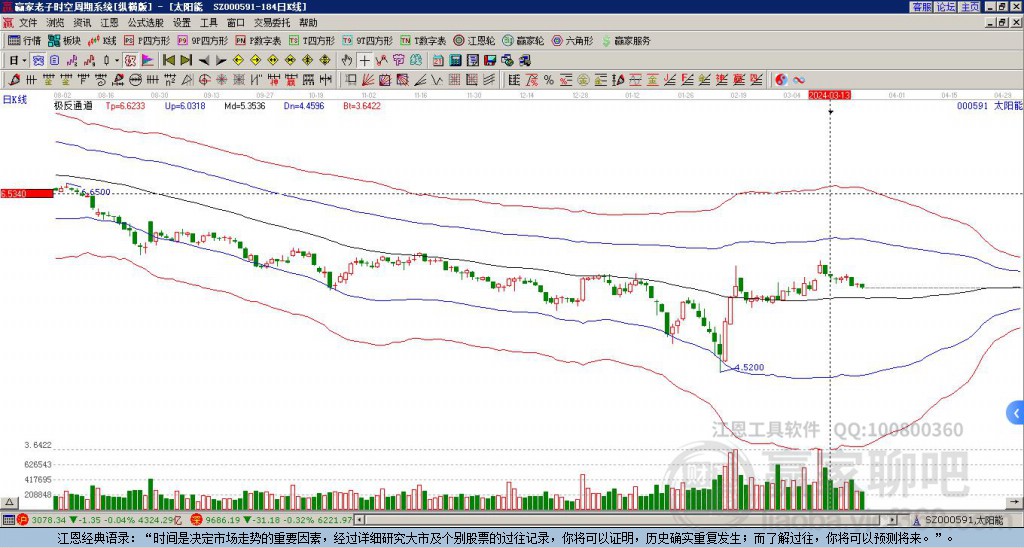Switch to the K线 candlestick chart
Image resolution: width=1024 pixels, height=548 pixels.
102,40
